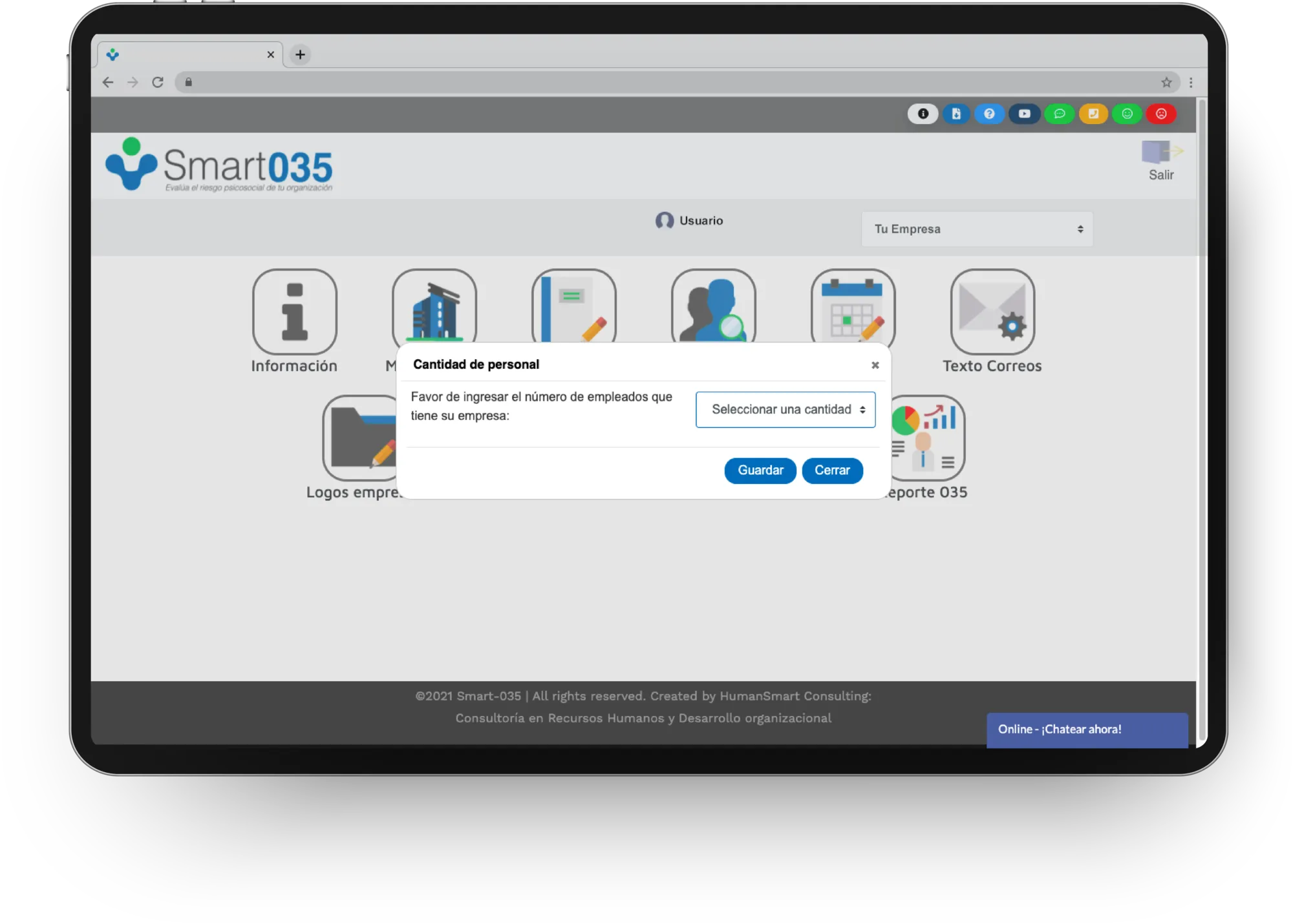
Task: Open the Texto Correos envelope tile
Action: 992,312
